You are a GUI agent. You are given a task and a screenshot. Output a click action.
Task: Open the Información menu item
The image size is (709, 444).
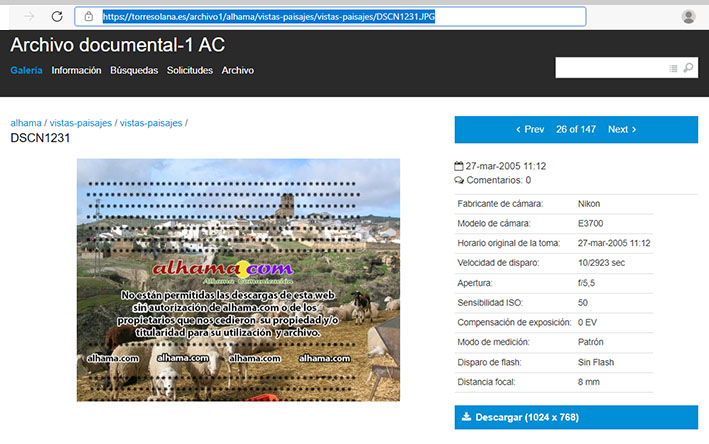point(76,70)
